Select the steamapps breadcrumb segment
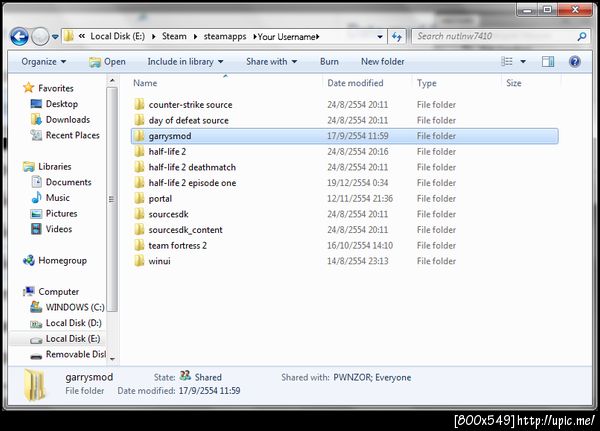Image resolution: width=600 pixels, height=431 pixels. (x=225, y=36)
